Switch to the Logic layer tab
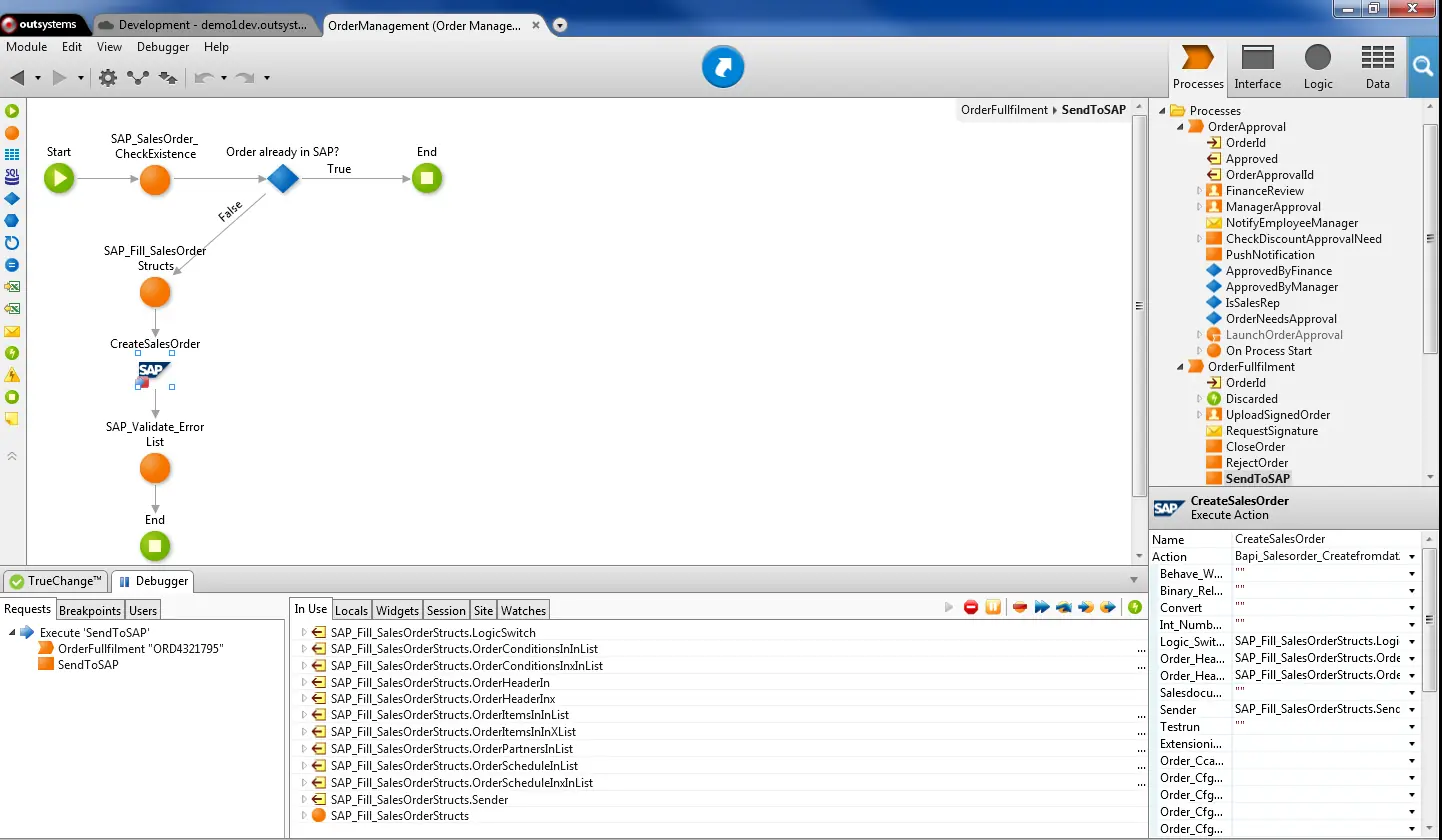 click(x=1318, y=66)
